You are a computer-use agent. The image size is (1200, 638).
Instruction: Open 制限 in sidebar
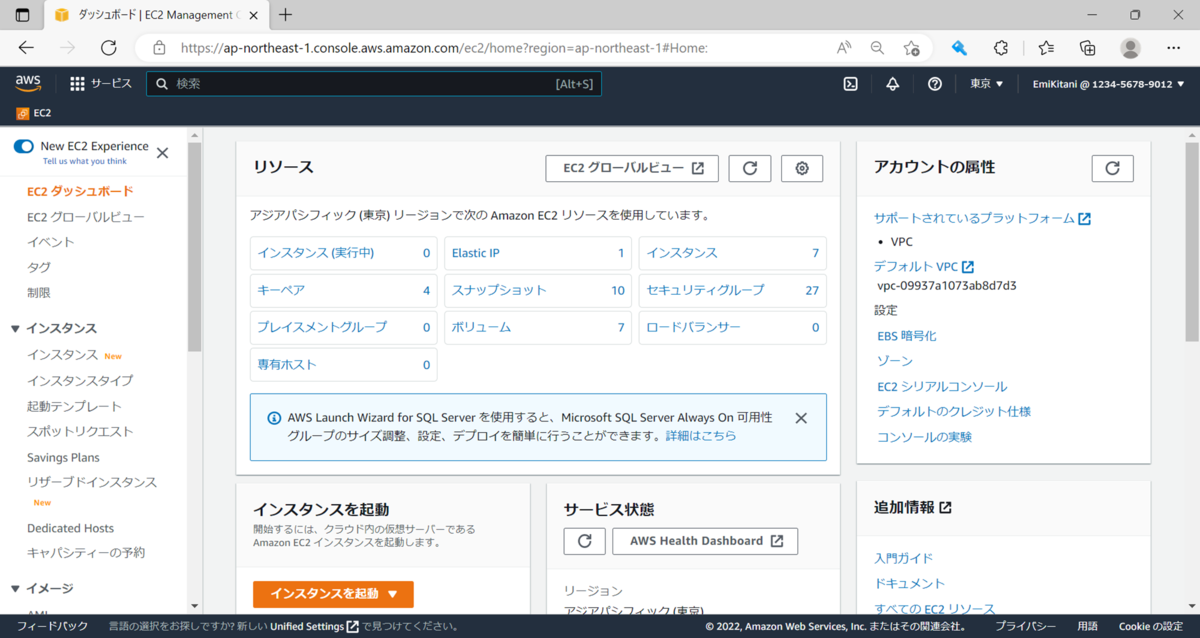coord(39,293)
